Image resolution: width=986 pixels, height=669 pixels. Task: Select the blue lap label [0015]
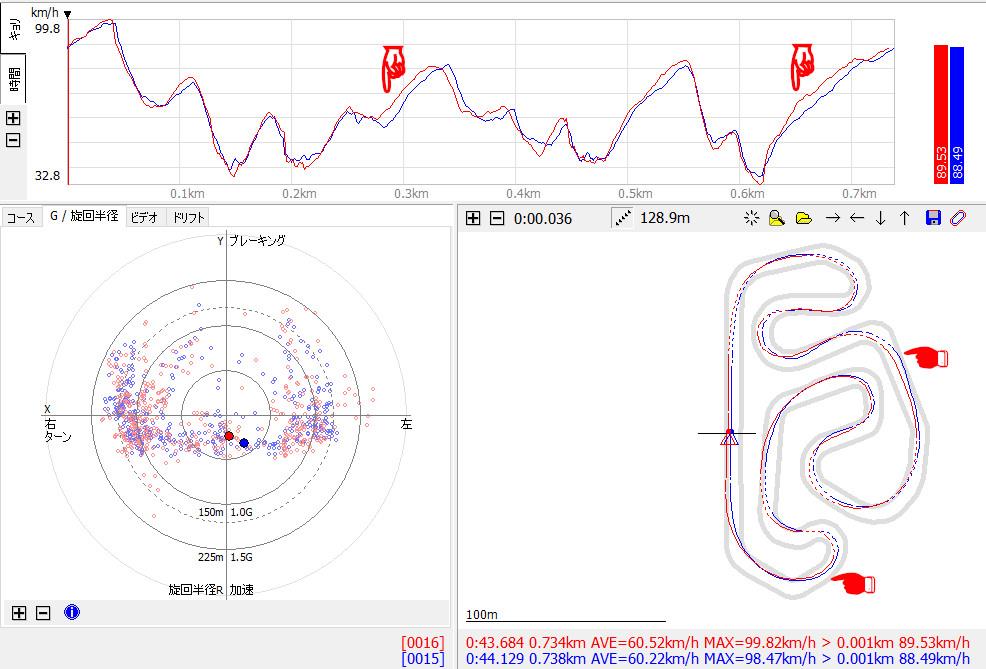(423, 659)
